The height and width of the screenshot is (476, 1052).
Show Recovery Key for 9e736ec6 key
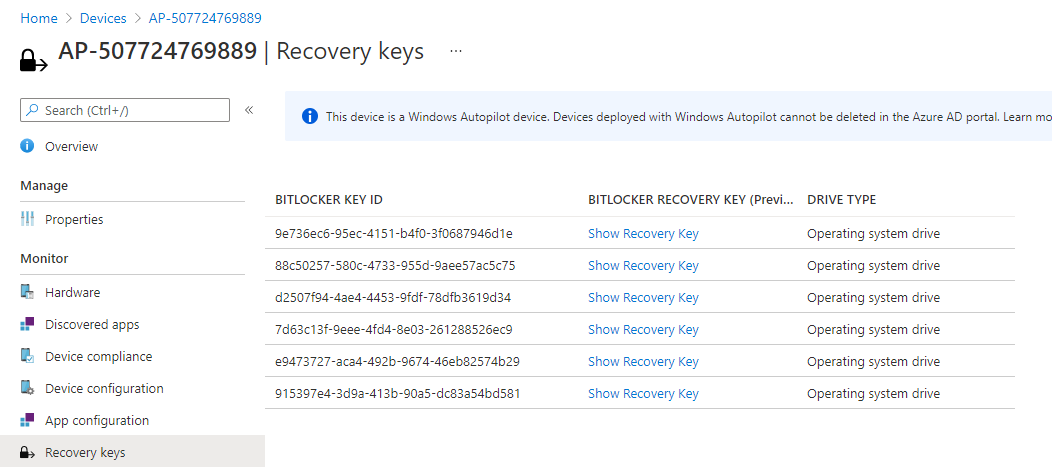tap(643, 234)
